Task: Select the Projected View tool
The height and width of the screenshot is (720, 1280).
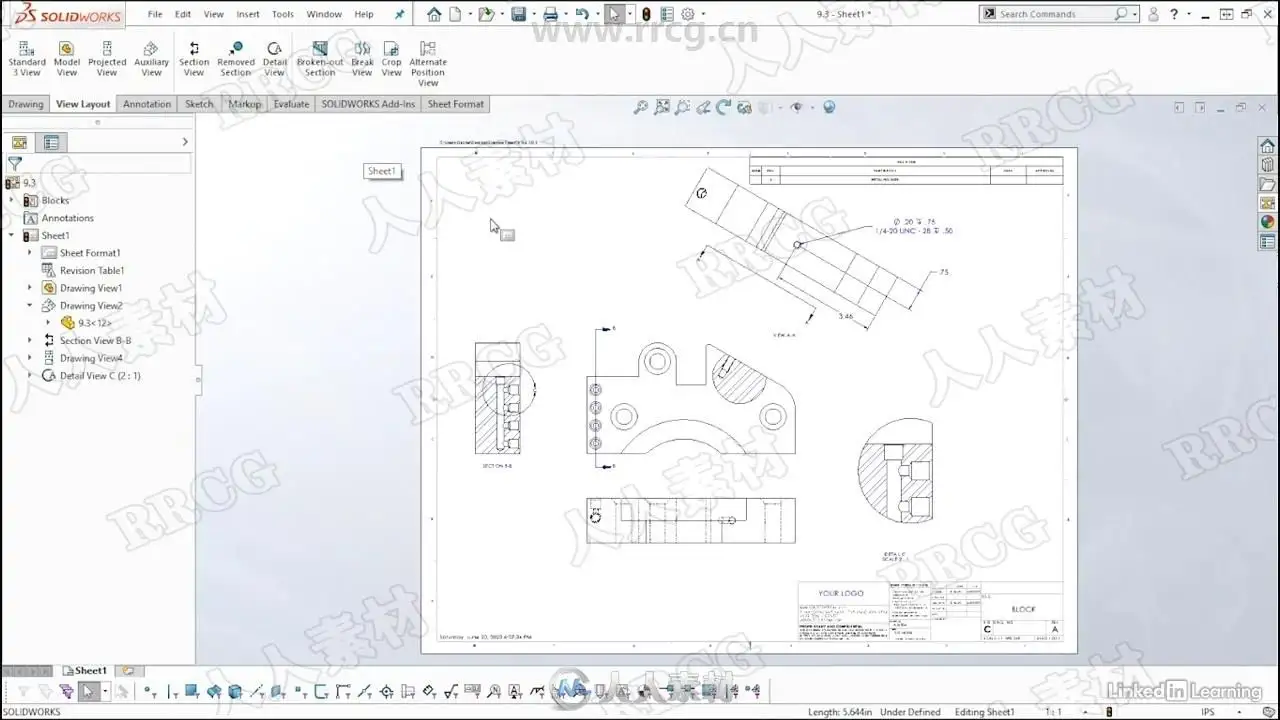Action: 107,59
